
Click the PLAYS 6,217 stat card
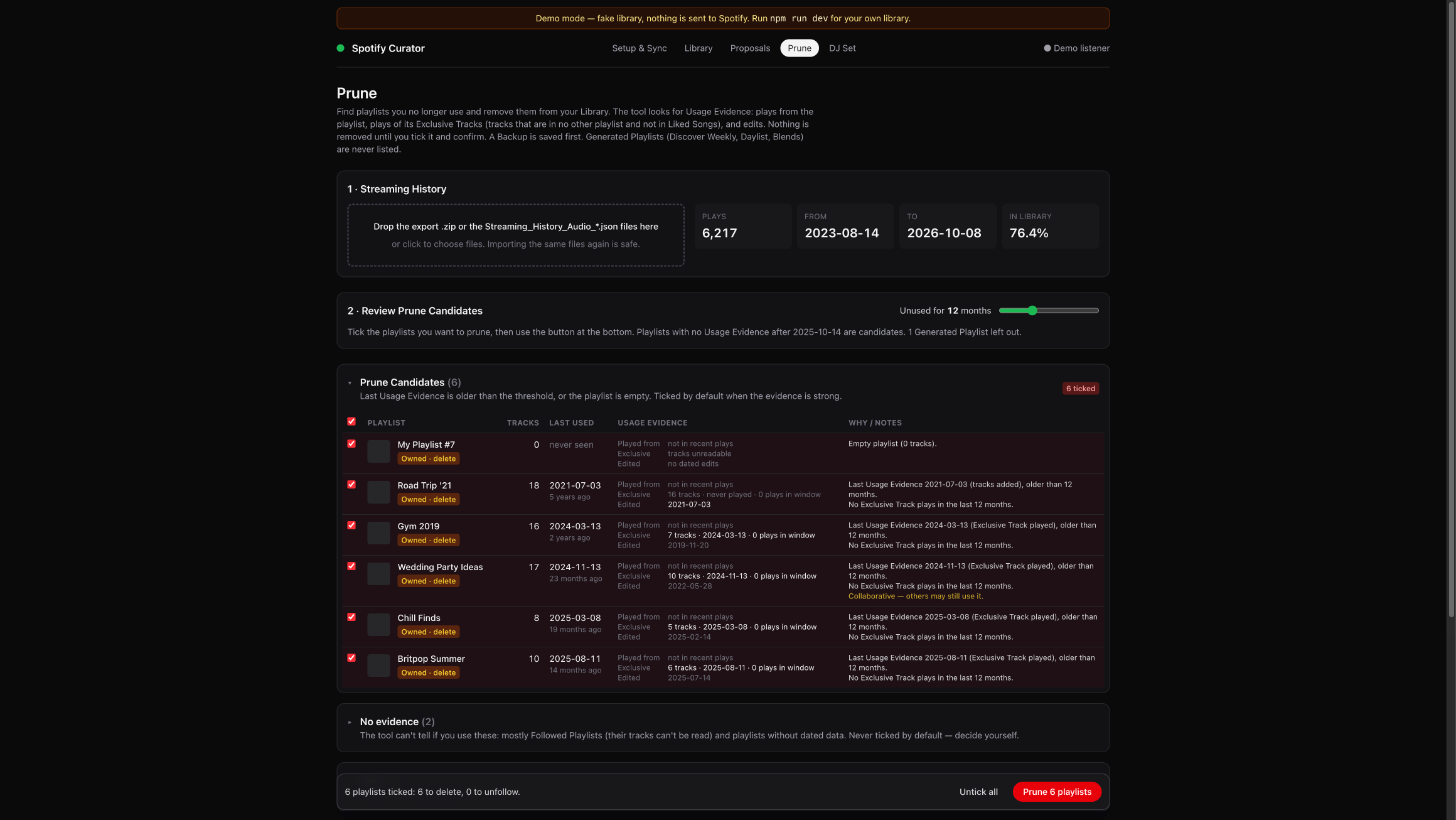[x=743, y=226]
